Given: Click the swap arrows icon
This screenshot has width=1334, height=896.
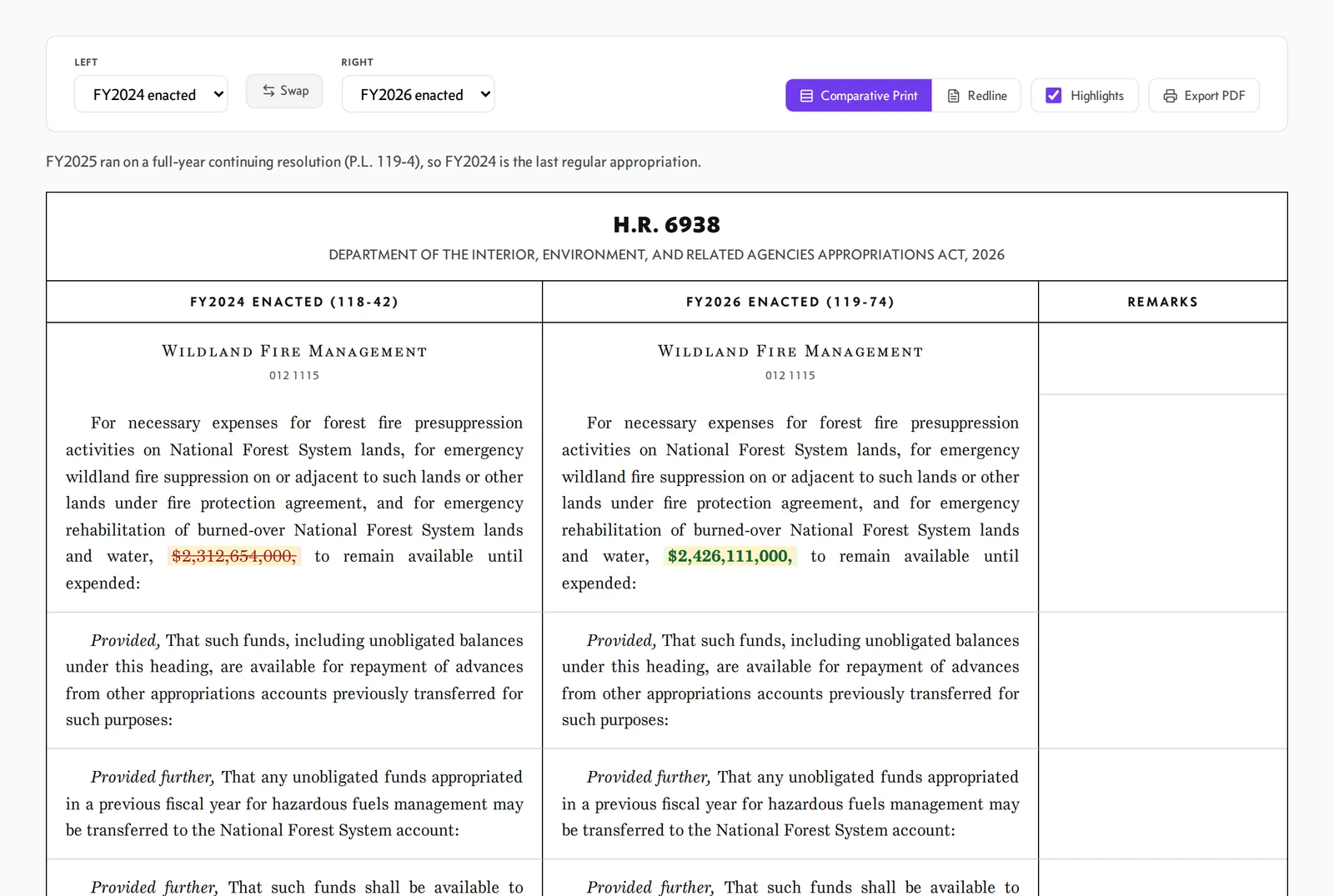Looking at the screenshot, I should tap(268, 91).
